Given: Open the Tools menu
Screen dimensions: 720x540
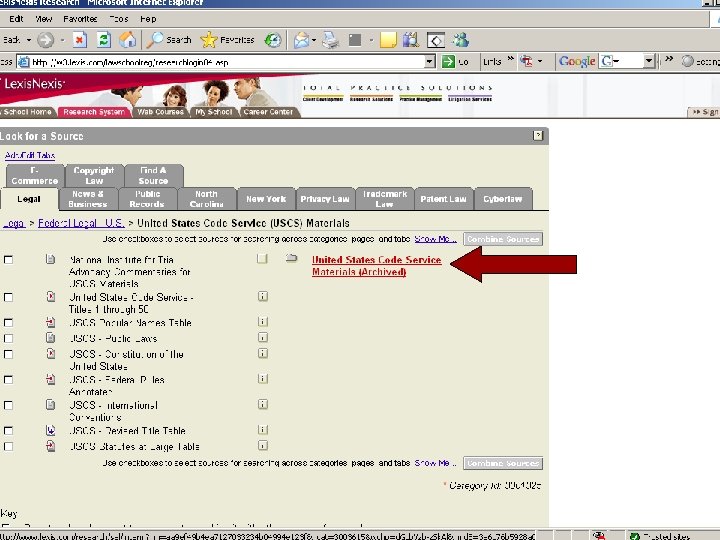Looking at the screenshot, I should coord(119,19).
